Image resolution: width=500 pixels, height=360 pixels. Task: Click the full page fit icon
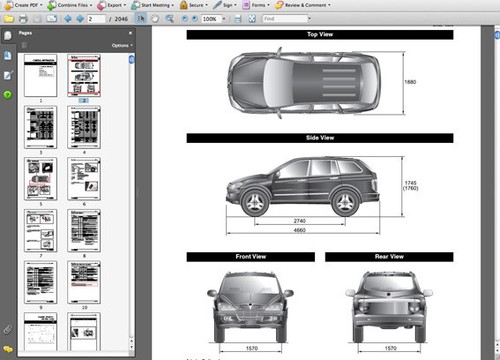click(252, 19)
